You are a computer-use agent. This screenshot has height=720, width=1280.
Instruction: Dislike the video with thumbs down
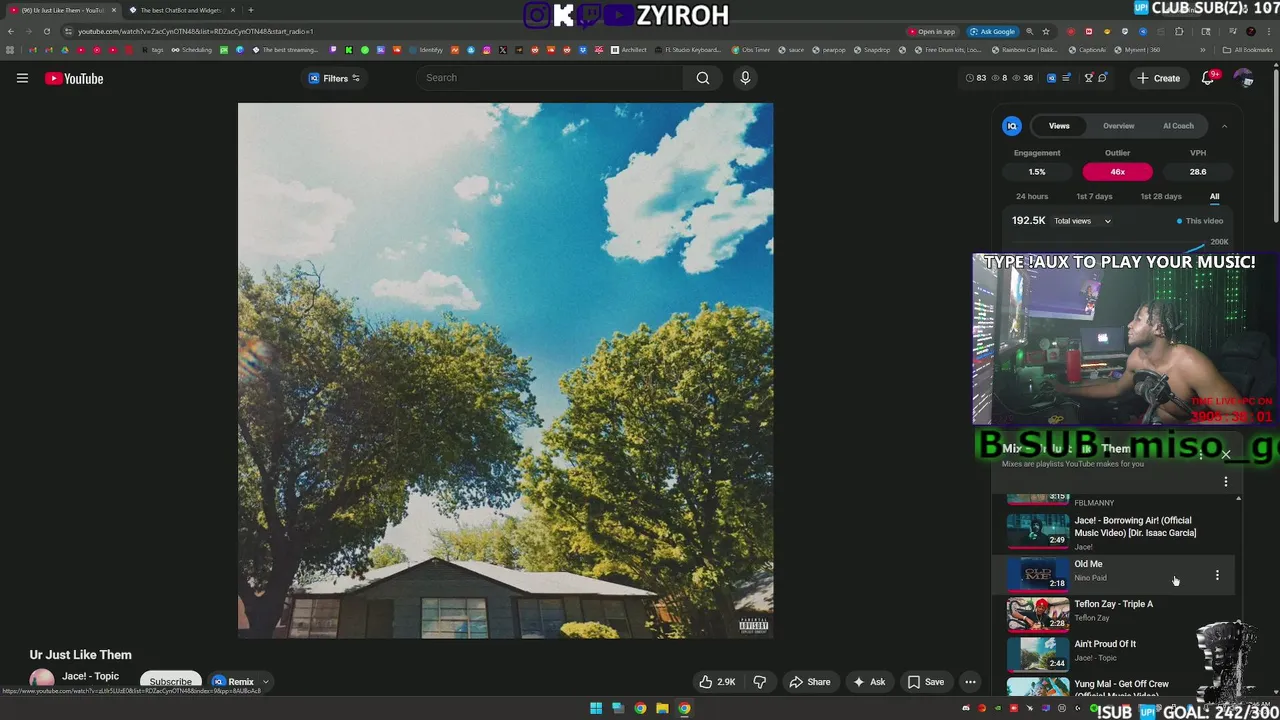point(760,682)
